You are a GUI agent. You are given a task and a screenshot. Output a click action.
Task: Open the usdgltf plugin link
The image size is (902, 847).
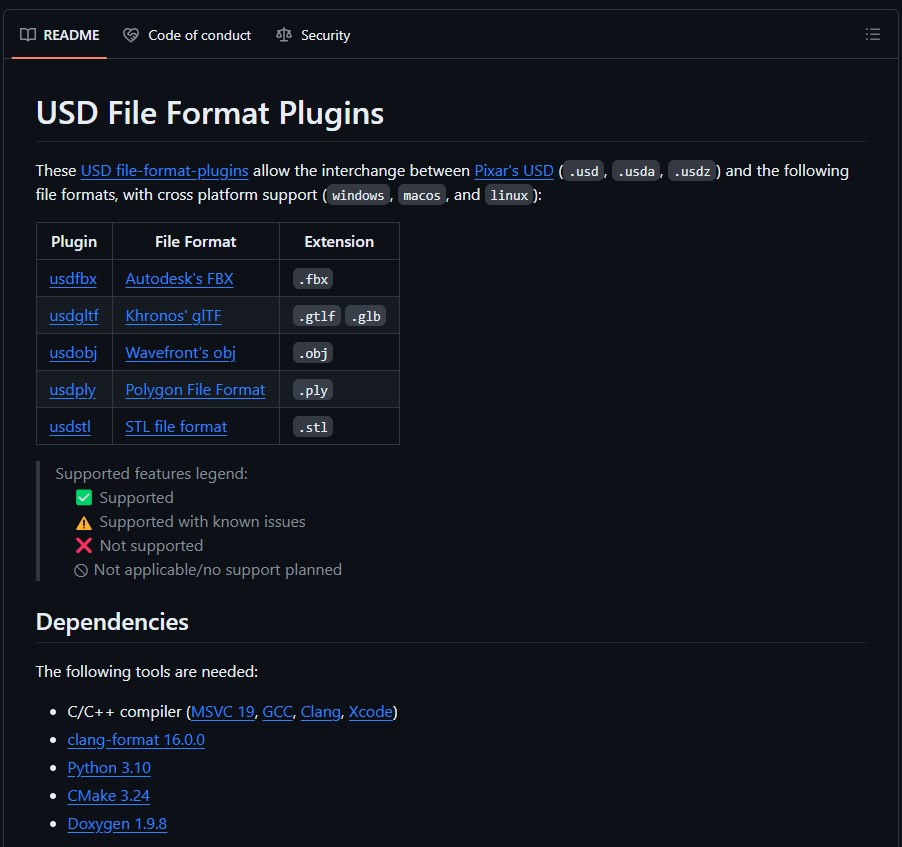click(74, 316)
